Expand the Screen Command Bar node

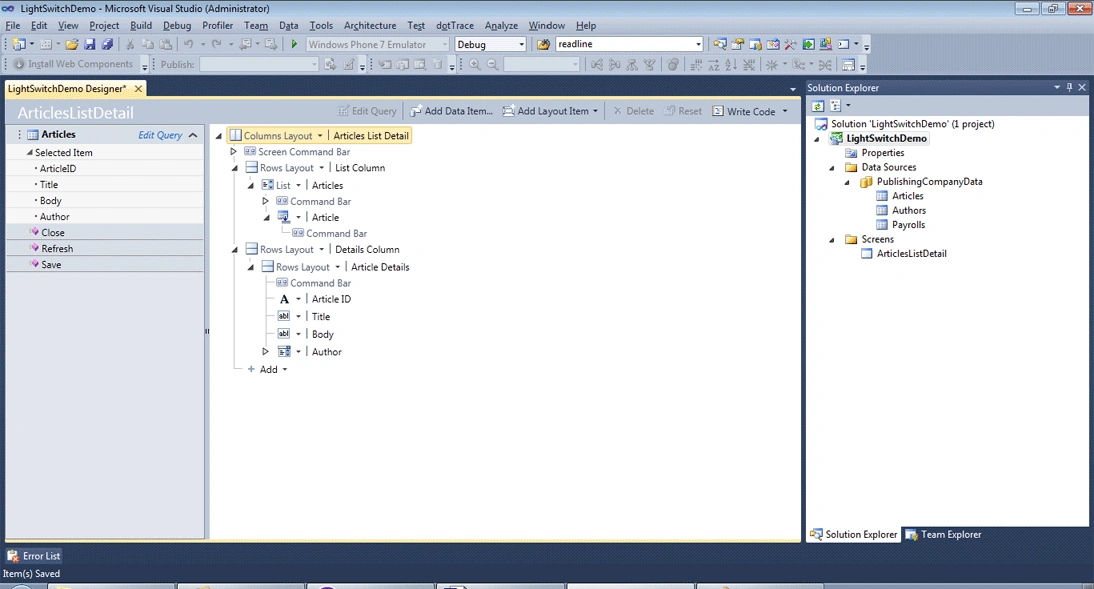point(234,151)
